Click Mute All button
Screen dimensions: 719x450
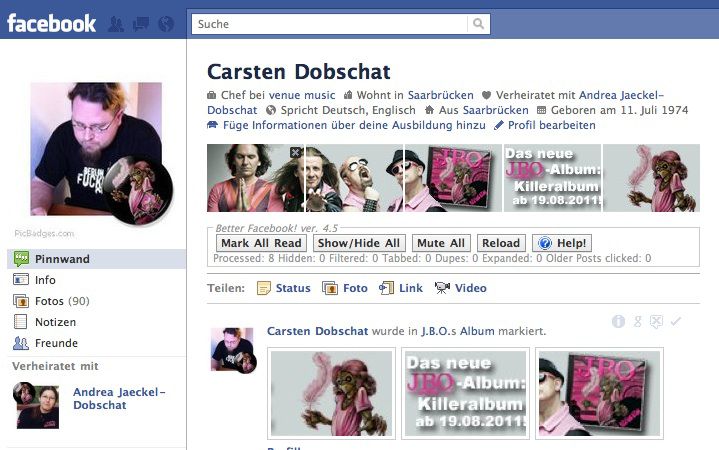441,243
